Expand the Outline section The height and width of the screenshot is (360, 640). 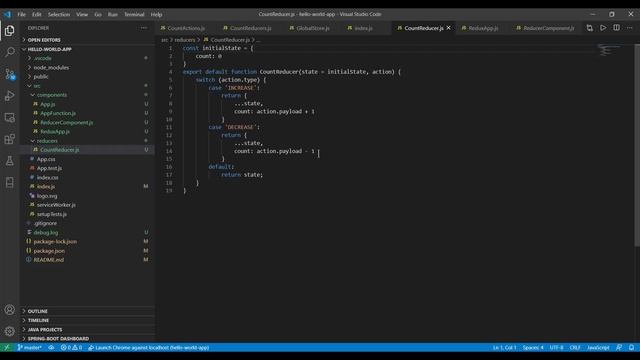38,311
